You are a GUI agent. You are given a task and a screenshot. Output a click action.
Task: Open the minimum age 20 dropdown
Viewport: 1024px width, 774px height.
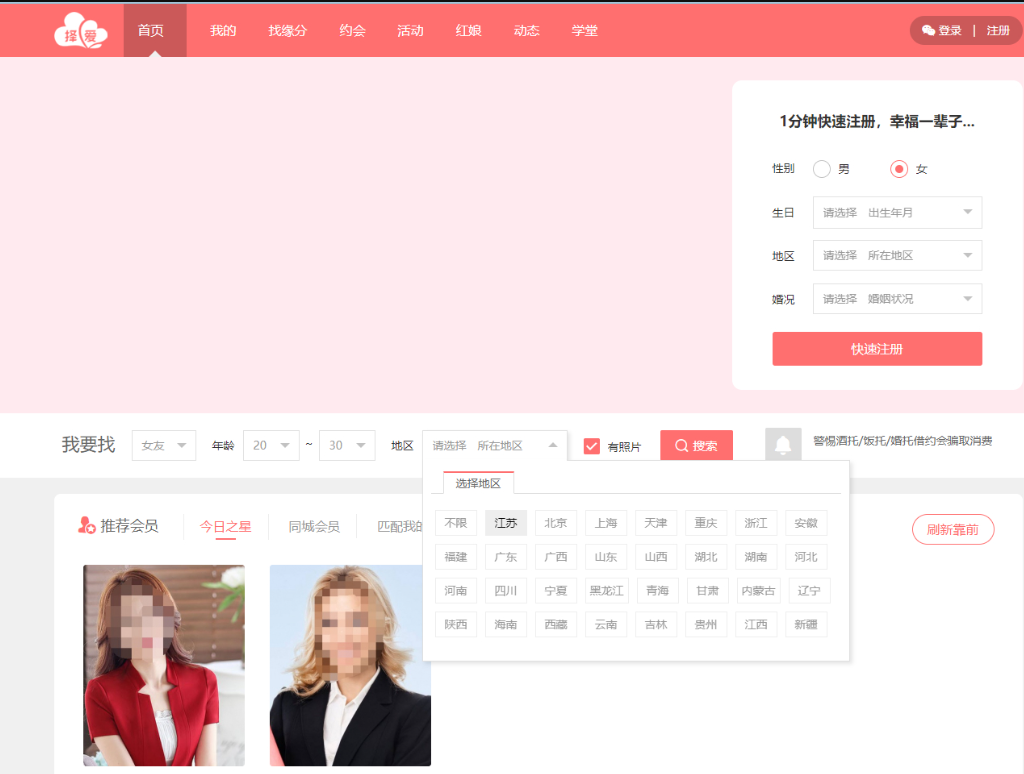(271, 445)
